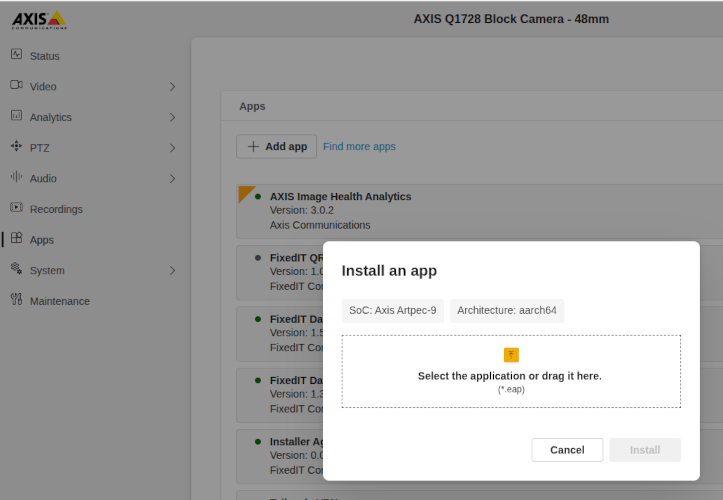Screen dimensions: 723x500
Task: Click the AXIS Q1728 Block Camera title
Action: pyautogui.click(x=511, y=19)
